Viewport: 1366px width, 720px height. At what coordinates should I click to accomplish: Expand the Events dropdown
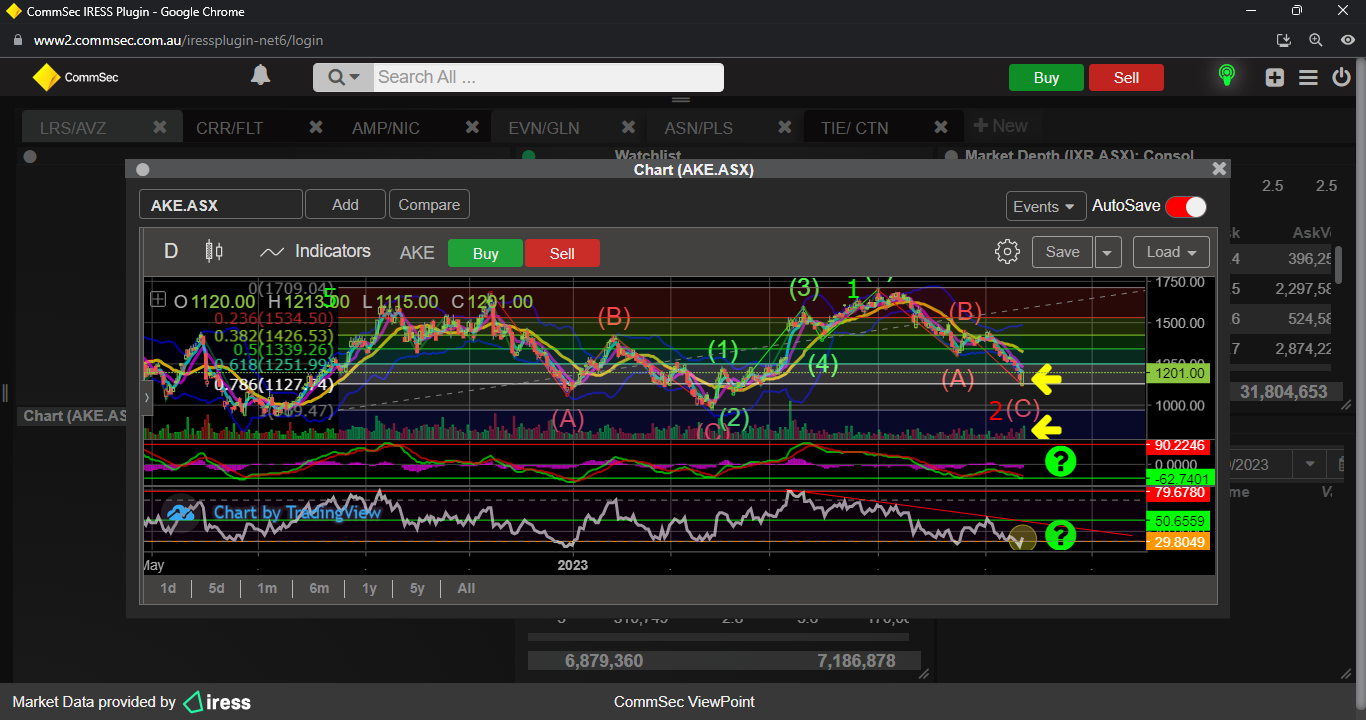(x=1045, y=206)
